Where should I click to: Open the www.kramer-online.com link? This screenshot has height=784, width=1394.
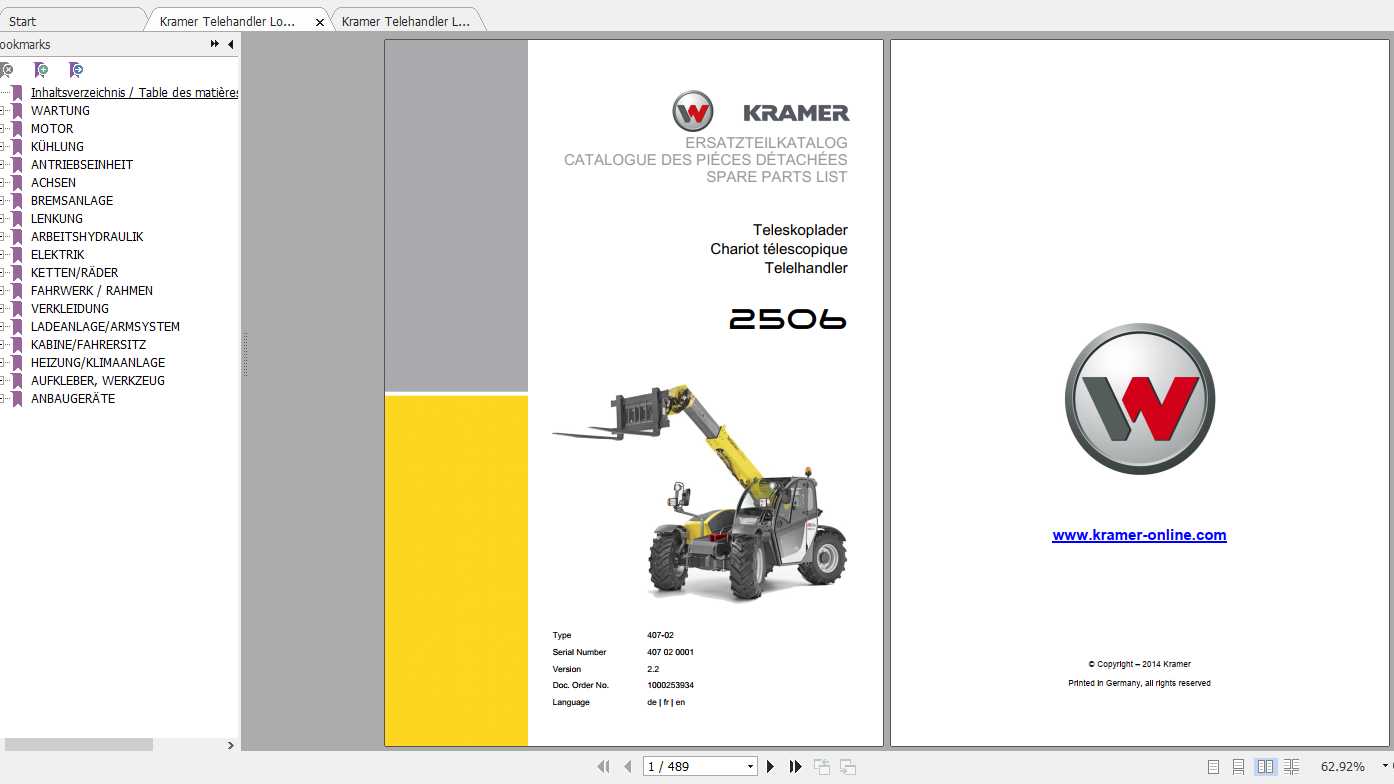click(1139, 535)
